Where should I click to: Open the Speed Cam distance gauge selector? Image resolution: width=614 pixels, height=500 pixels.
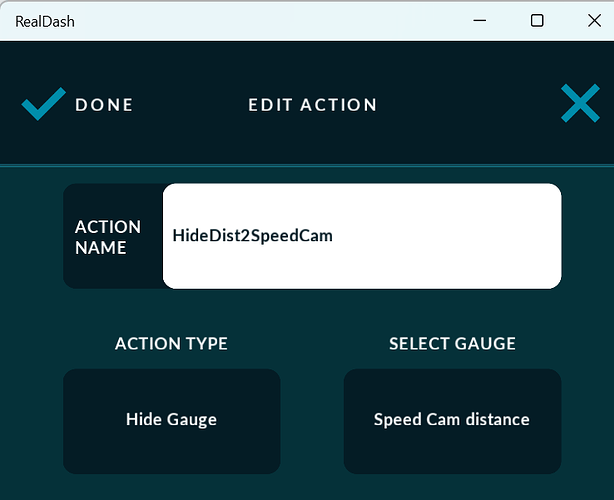[x=452, y=421]
